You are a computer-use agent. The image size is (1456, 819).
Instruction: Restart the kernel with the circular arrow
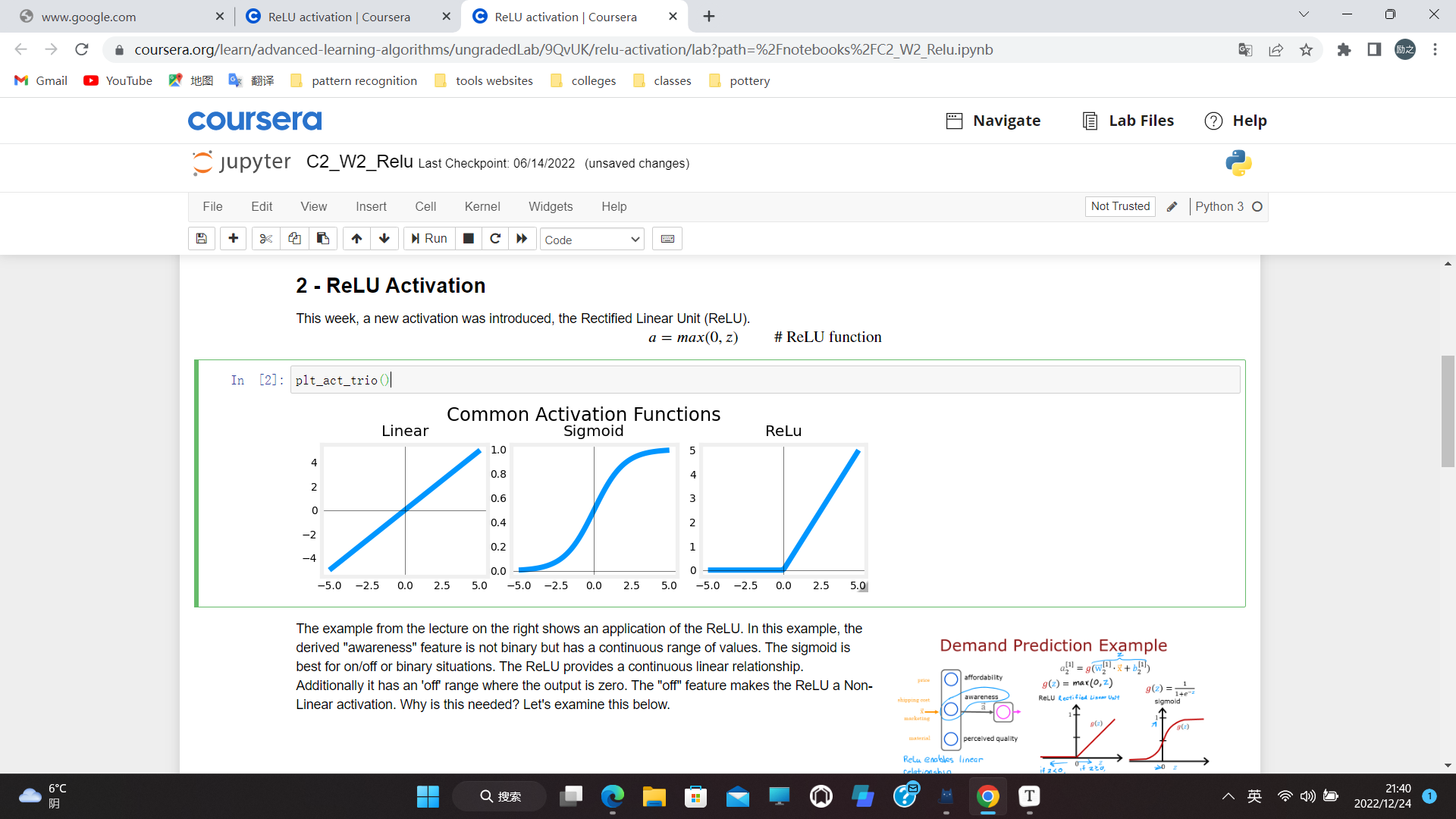coord(495,239)
